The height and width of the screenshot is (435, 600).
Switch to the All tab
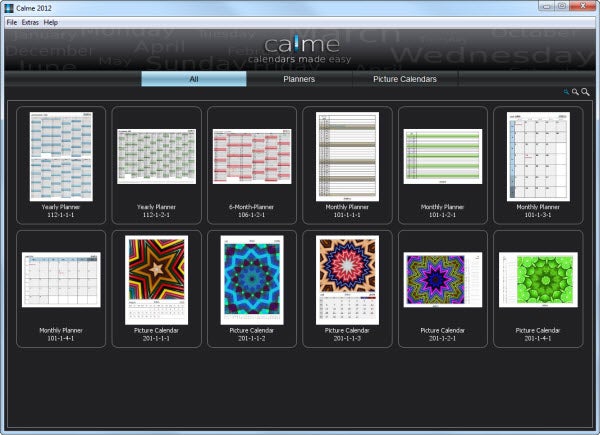194,79
